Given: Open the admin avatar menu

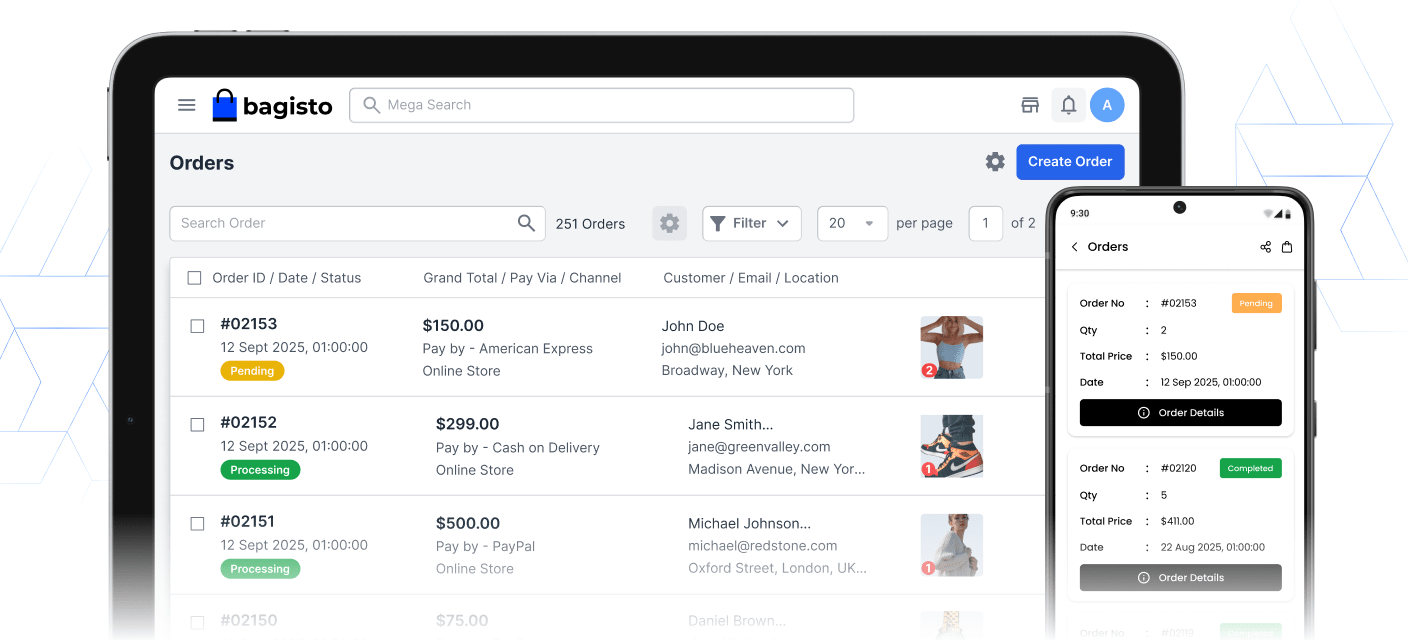Looking at the screenshot, I should pos(1107,104).
